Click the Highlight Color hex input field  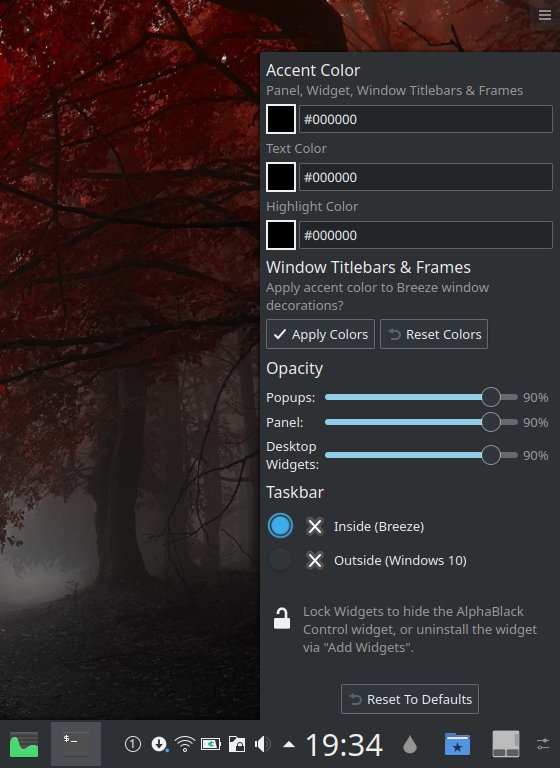[x=426, y=235]
